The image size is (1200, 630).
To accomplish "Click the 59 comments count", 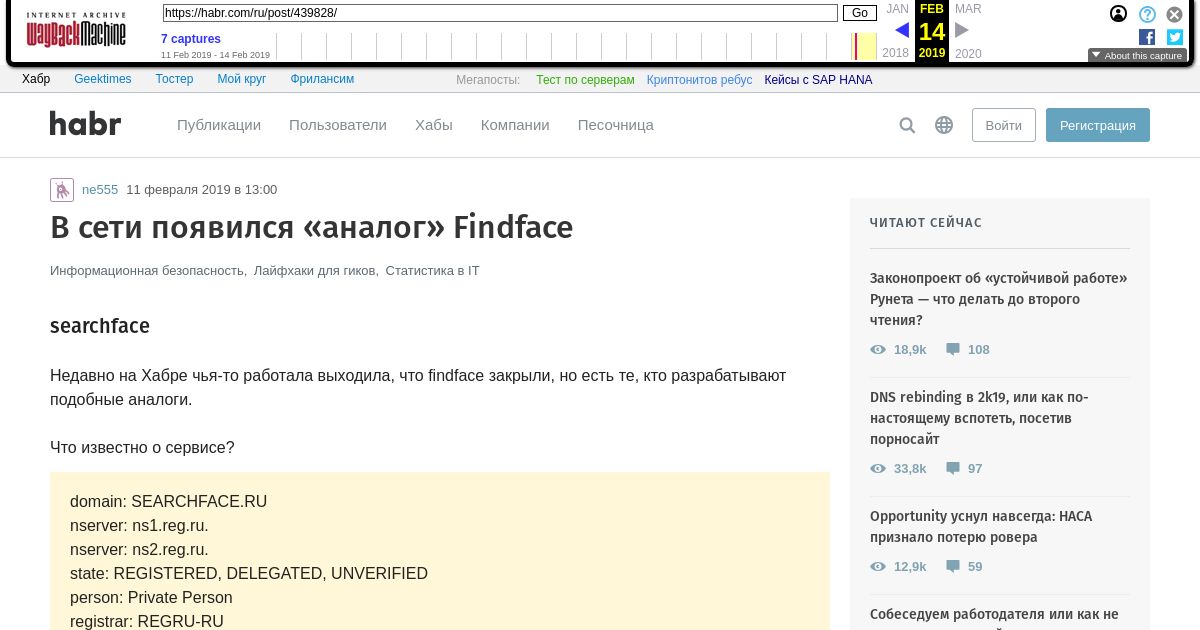I will click(x=975, y=567).
